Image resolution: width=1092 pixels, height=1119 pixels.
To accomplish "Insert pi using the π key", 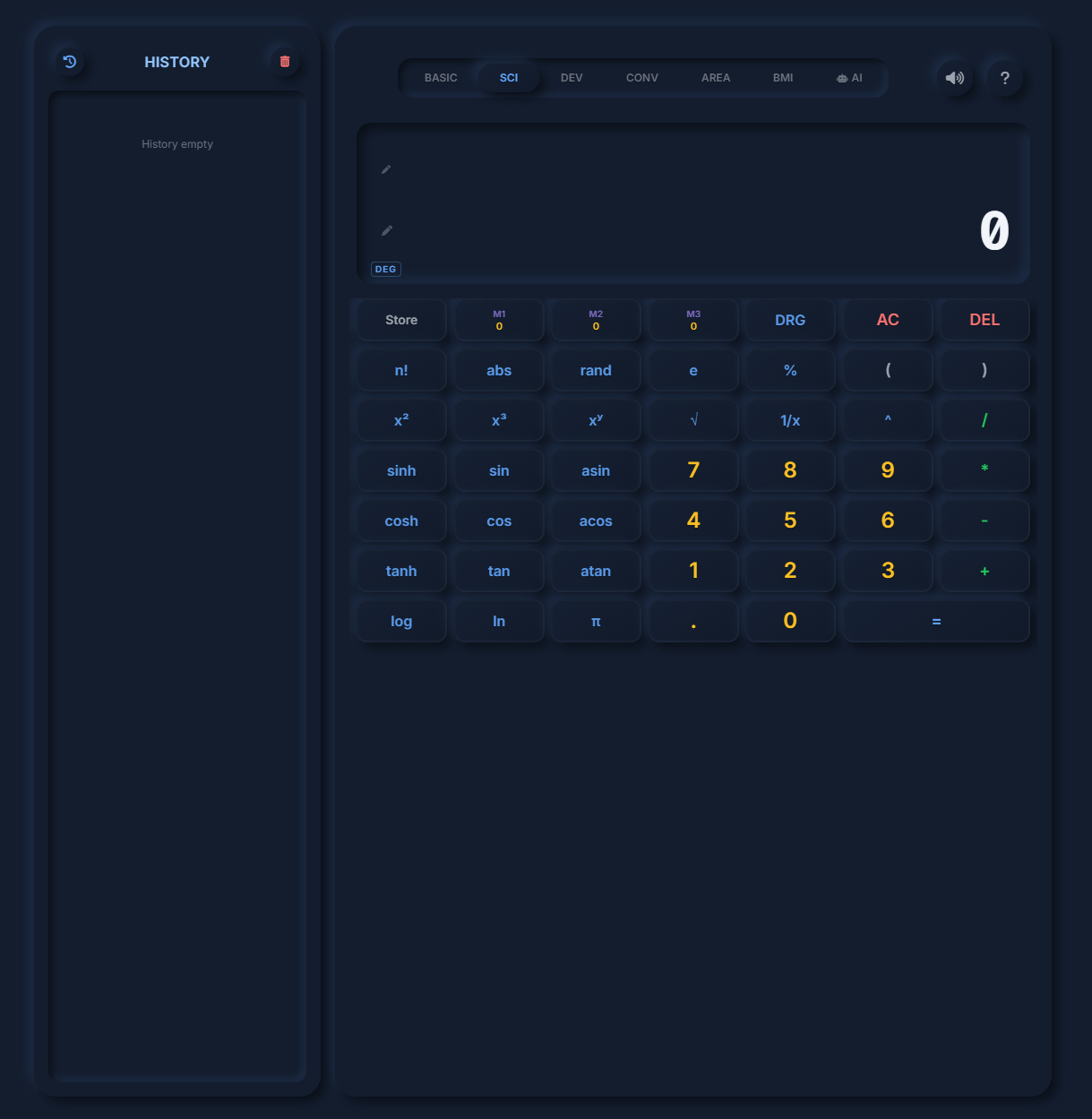I will point(595,620).
